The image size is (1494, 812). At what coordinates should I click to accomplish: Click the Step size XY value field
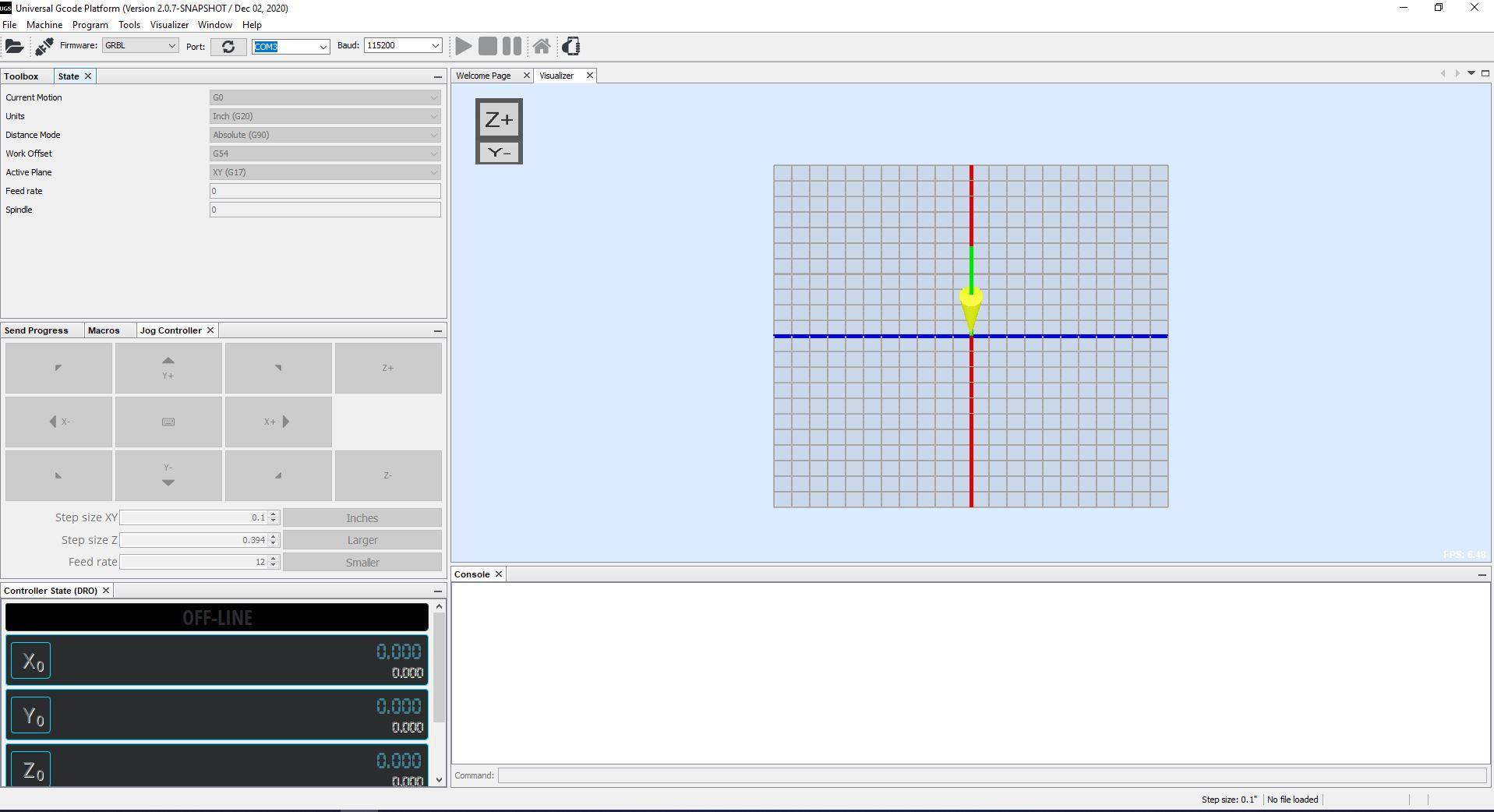[194, 517]
